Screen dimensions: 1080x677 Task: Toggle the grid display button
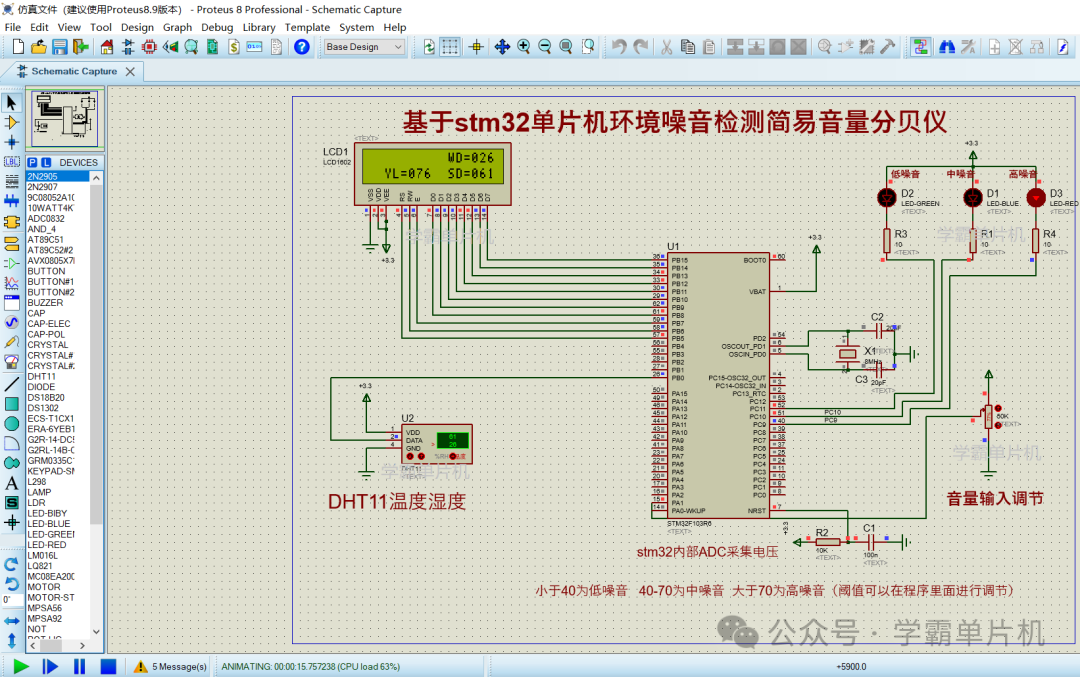[x=450, y=47]
